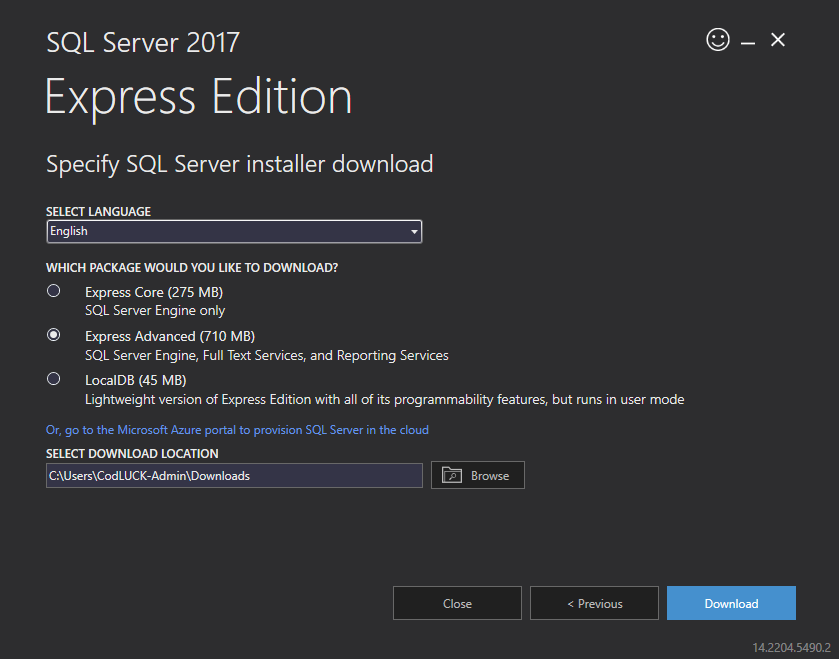Go back with the Previous button
The width and height of the screenshot is (839, 659).
coord(594,603)
